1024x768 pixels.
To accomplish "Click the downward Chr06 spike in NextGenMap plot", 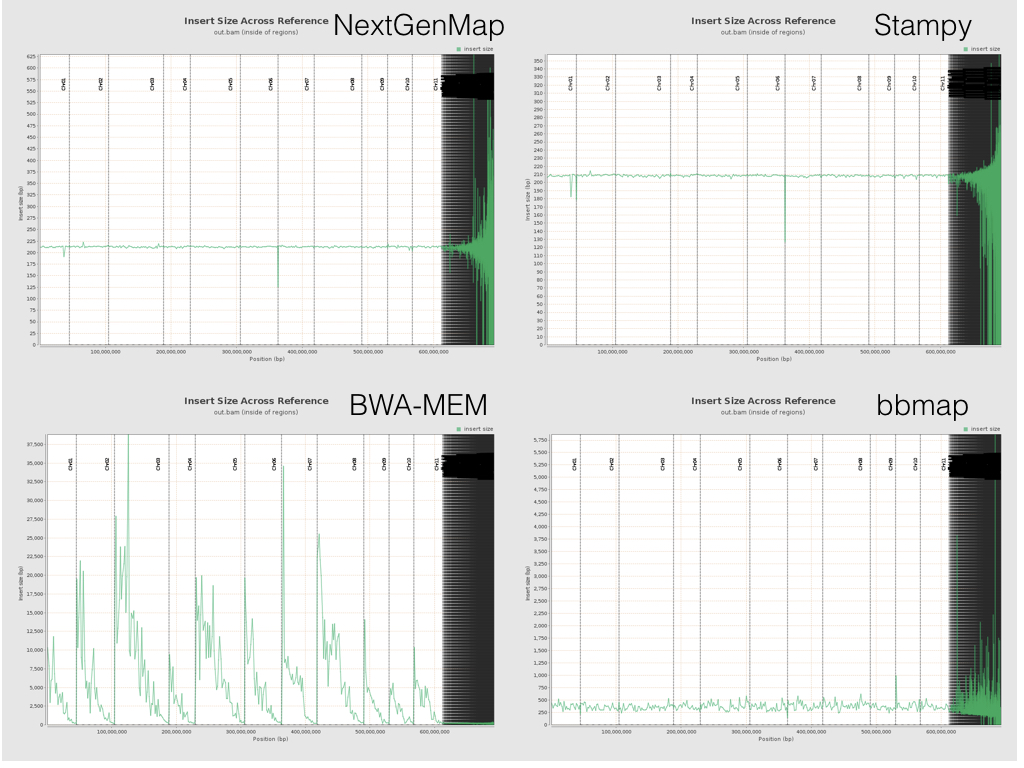I will [x=278, y=266].
